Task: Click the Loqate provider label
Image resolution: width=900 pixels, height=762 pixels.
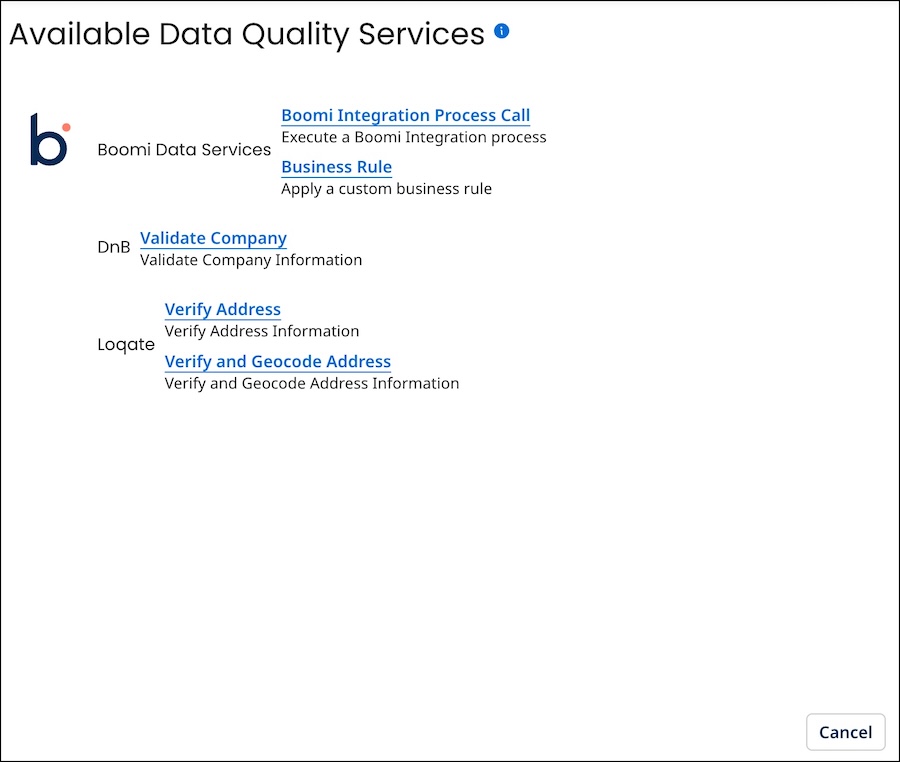Action: coord(125,344)
